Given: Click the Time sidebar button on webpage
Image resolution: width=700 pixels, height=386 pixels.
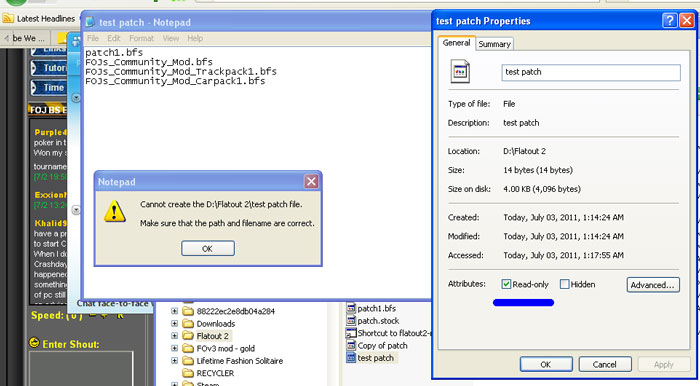Looking at the screenshot, I should tap(49, 87).
